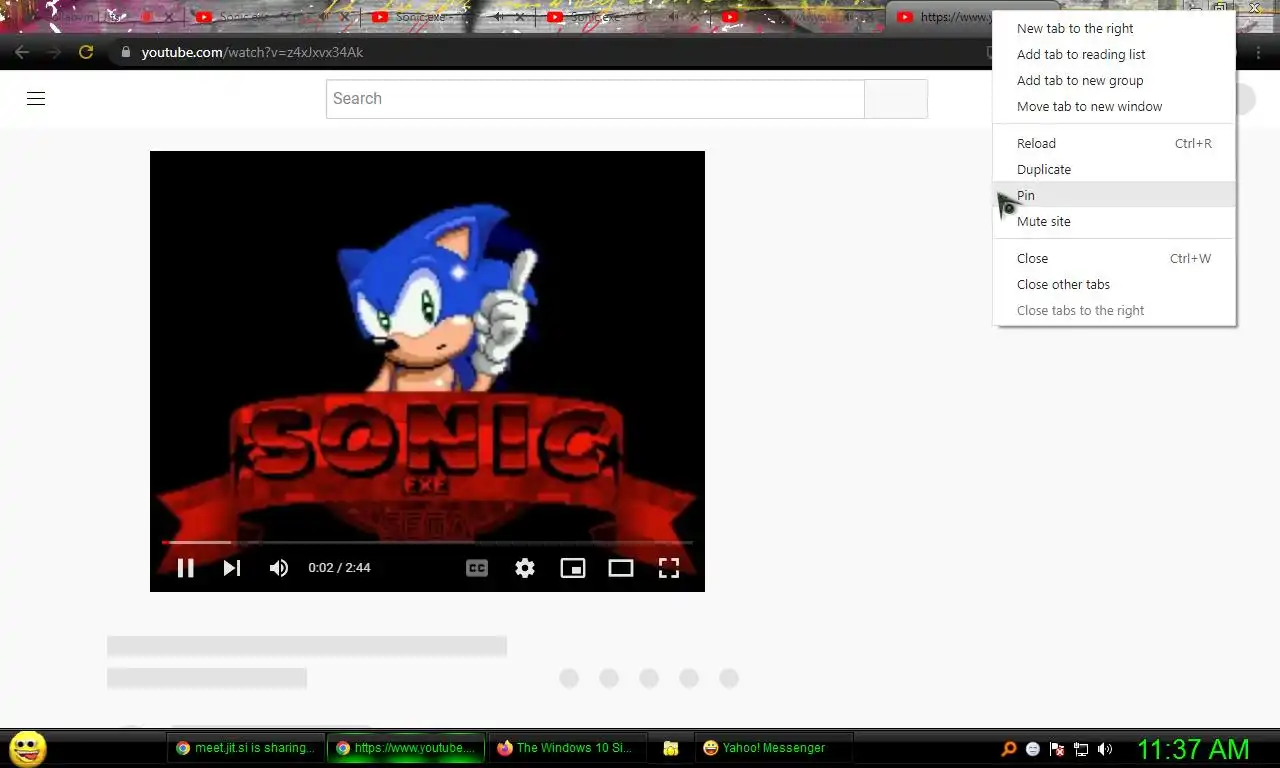Reload the page from the address bar
Screen dimensions: 1280x768
click(x=86, y=52)
